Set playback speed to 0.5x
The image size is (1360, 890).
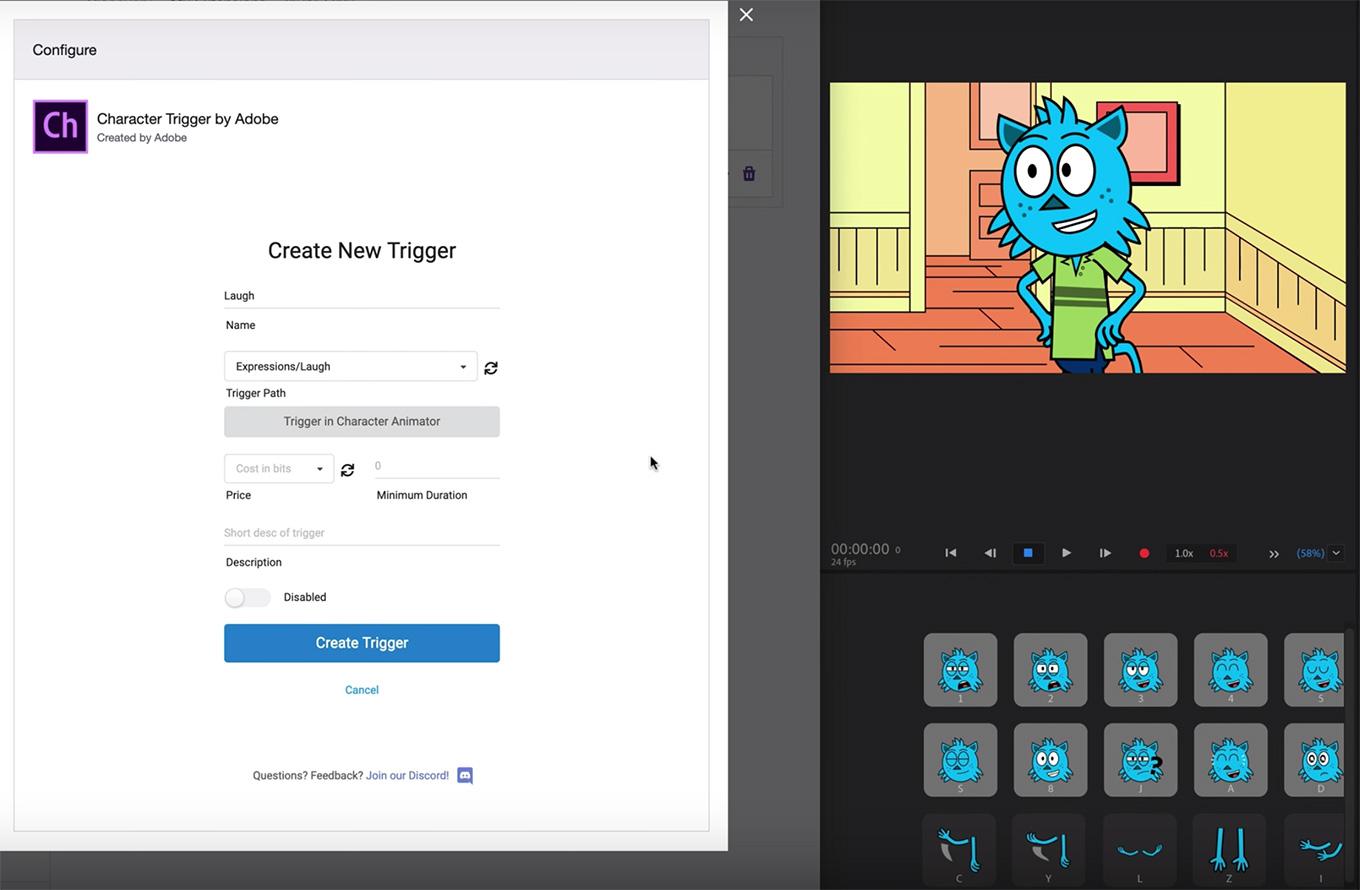coord(1219,553)
